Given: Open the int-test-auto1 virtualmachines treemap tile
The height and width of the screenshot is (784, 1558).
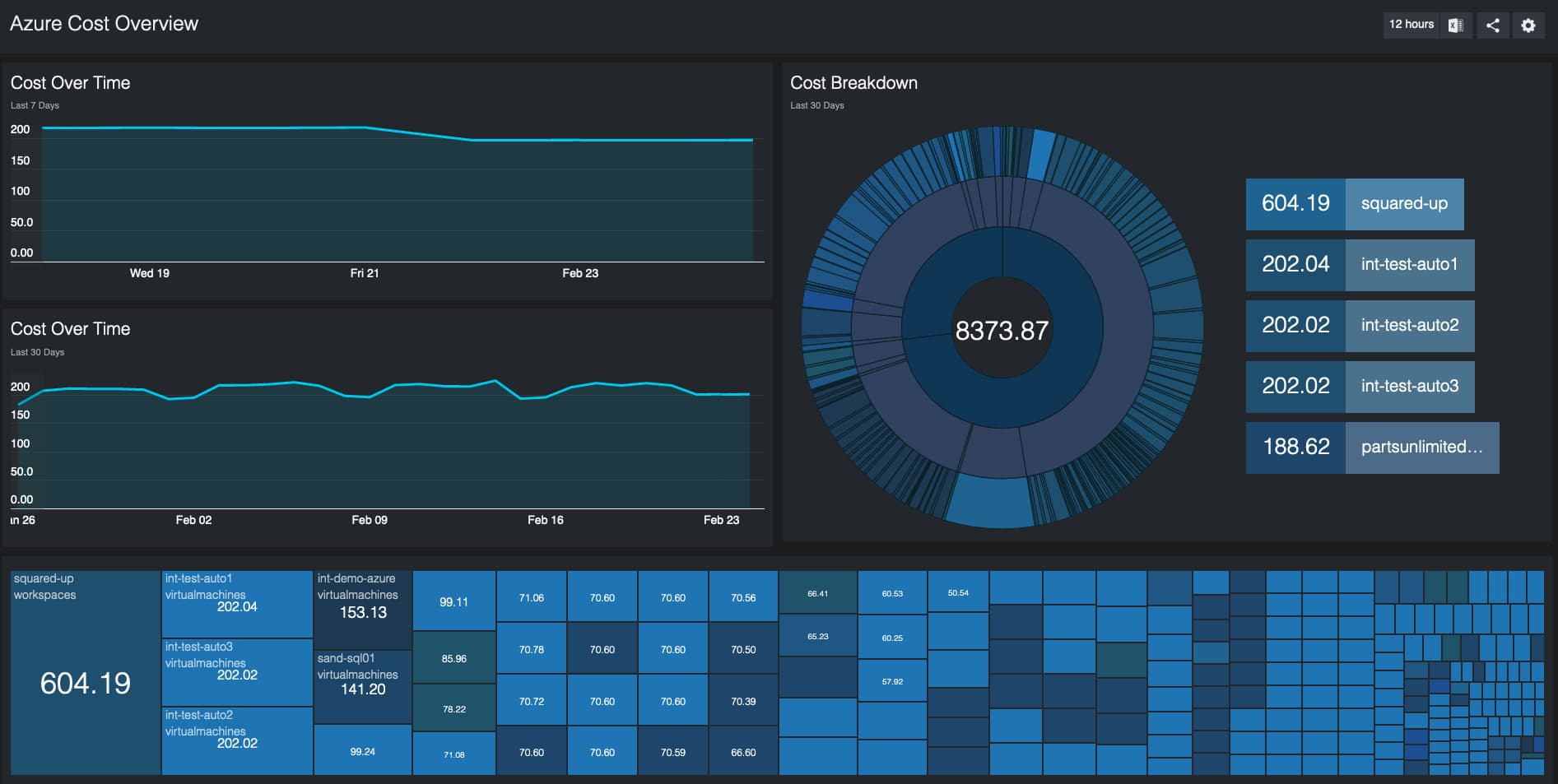Looking at the screenshot, I should (x=237, y=605).
